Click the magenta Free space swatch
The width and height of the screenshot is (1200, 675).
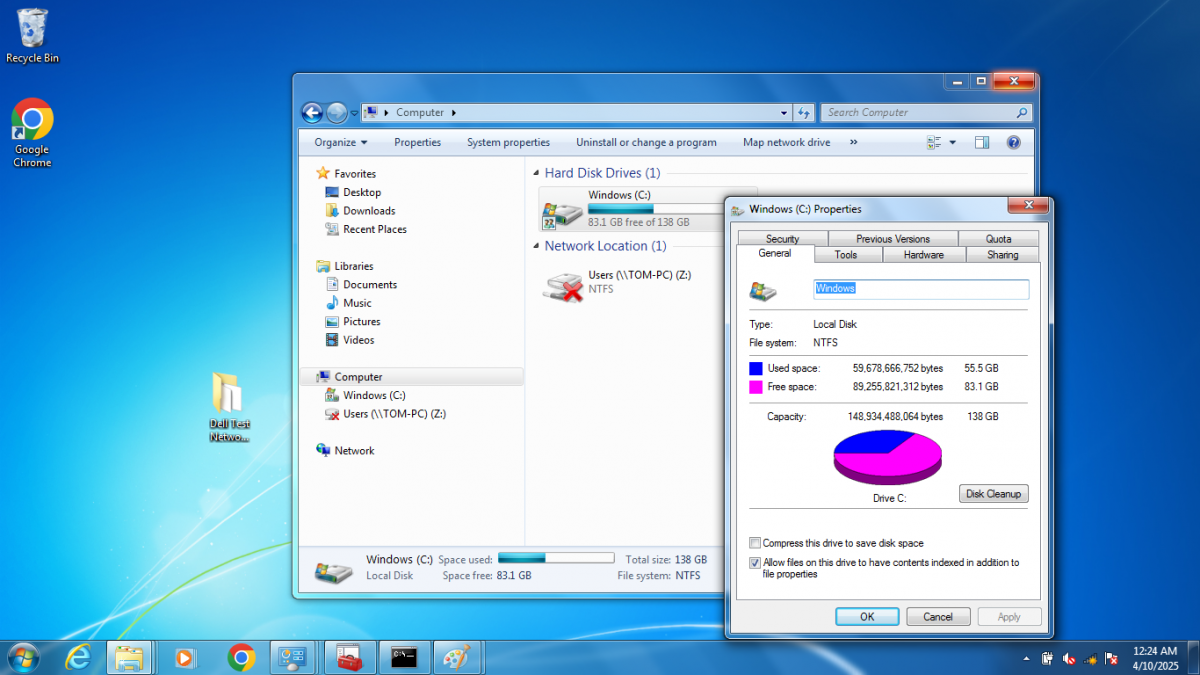pyautogui.click(x=756, y=386)
